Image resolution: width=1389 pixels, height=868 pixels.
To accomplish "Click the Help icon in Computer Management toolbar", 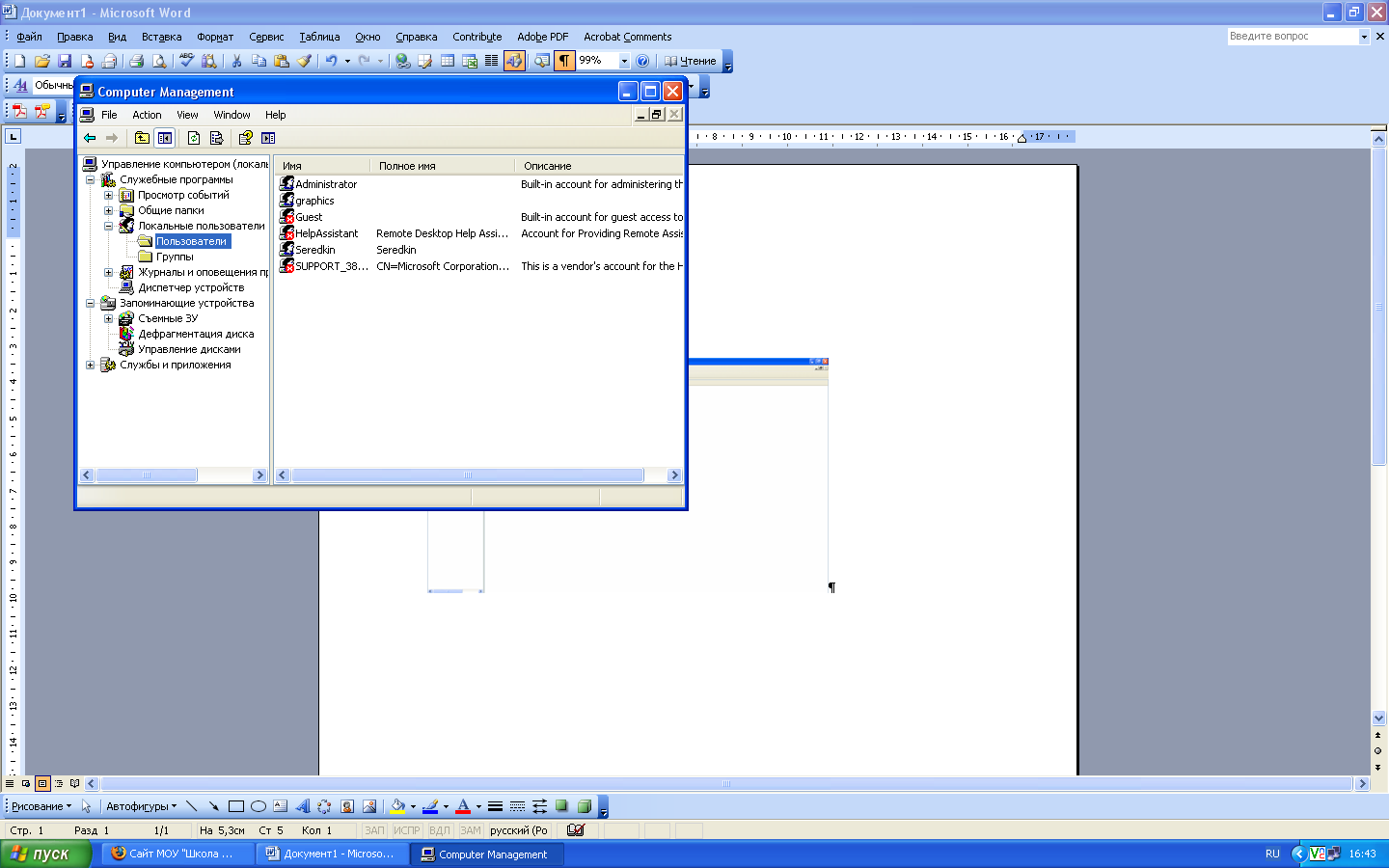I will (245, 138).
